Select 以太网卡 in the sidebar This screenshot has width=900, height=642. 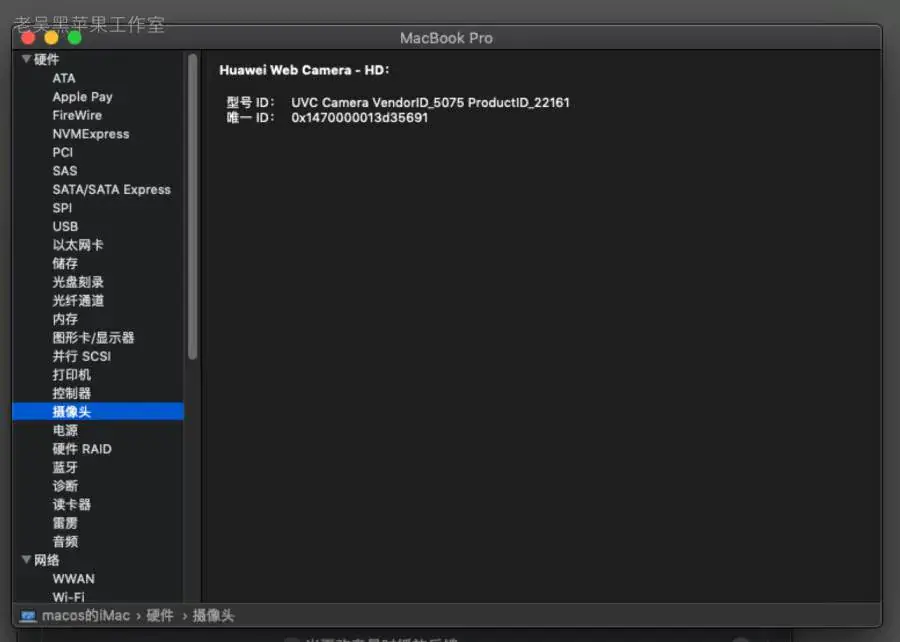(x=77, y=245)
